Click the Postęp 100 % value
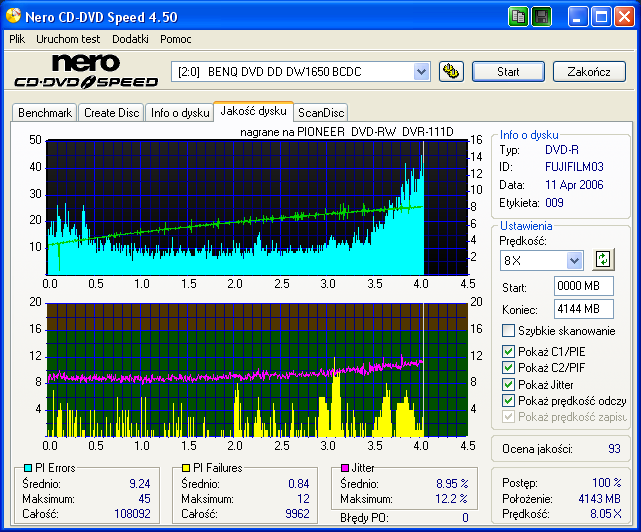 tap(606, 483)
